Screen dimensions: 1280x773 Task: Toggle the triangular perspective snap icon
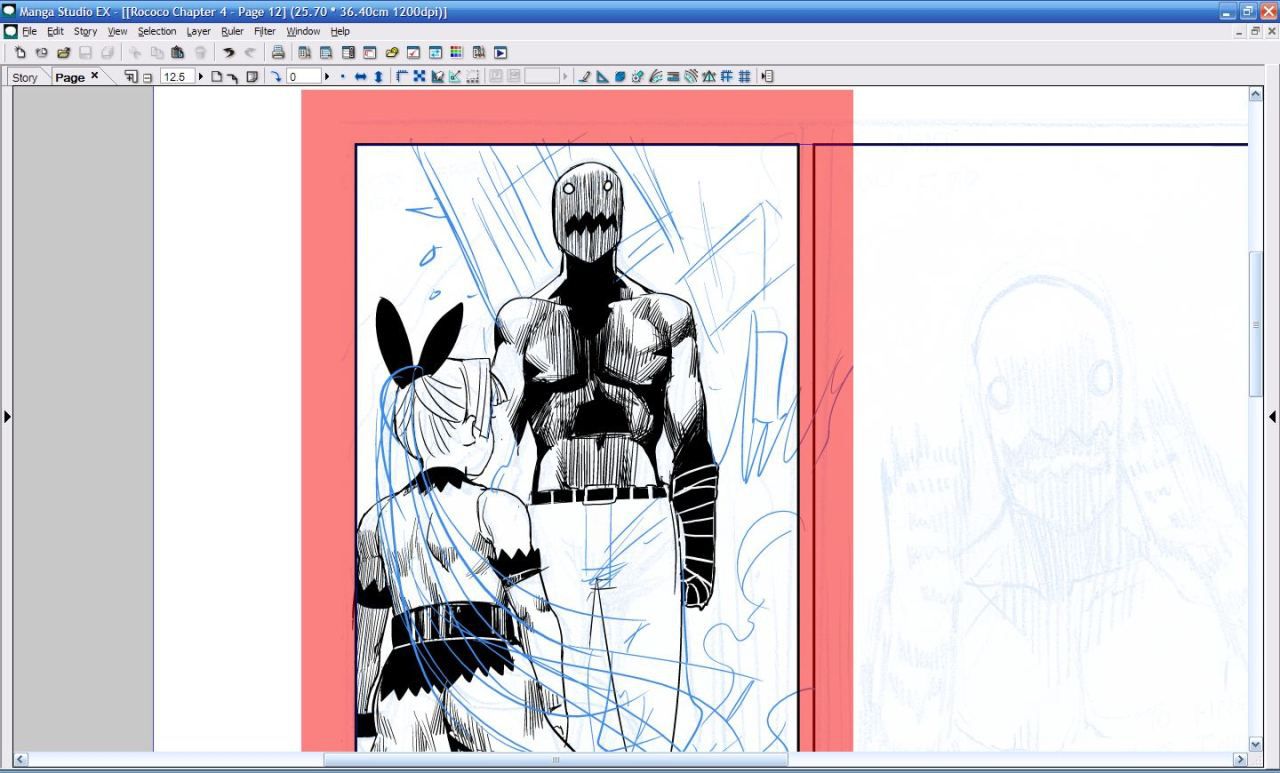pos(708,77)
